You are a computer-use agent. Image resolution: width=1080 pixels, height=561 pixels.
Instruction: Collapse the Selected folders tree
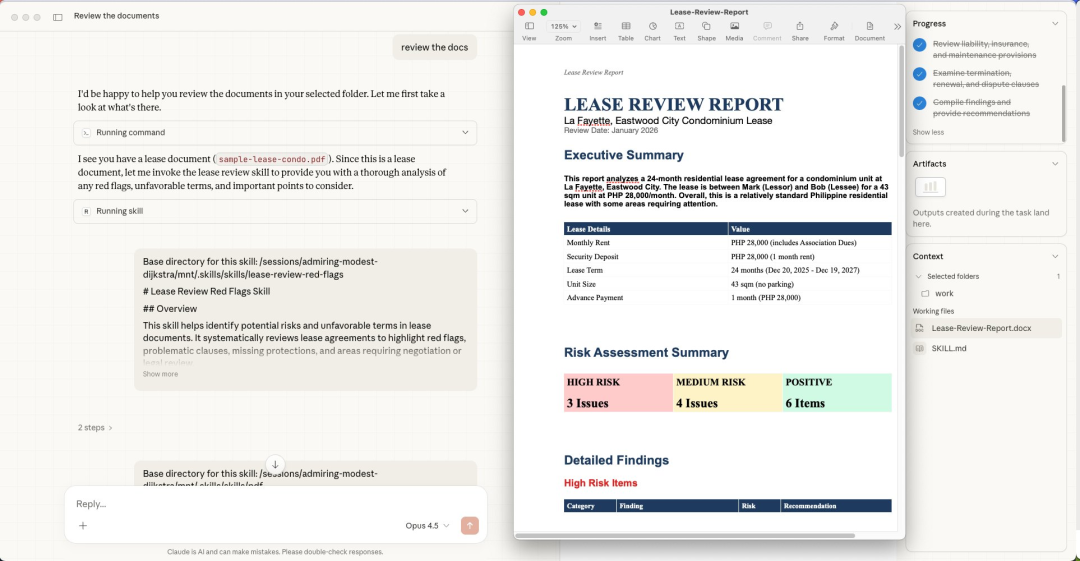coord(919,276)
